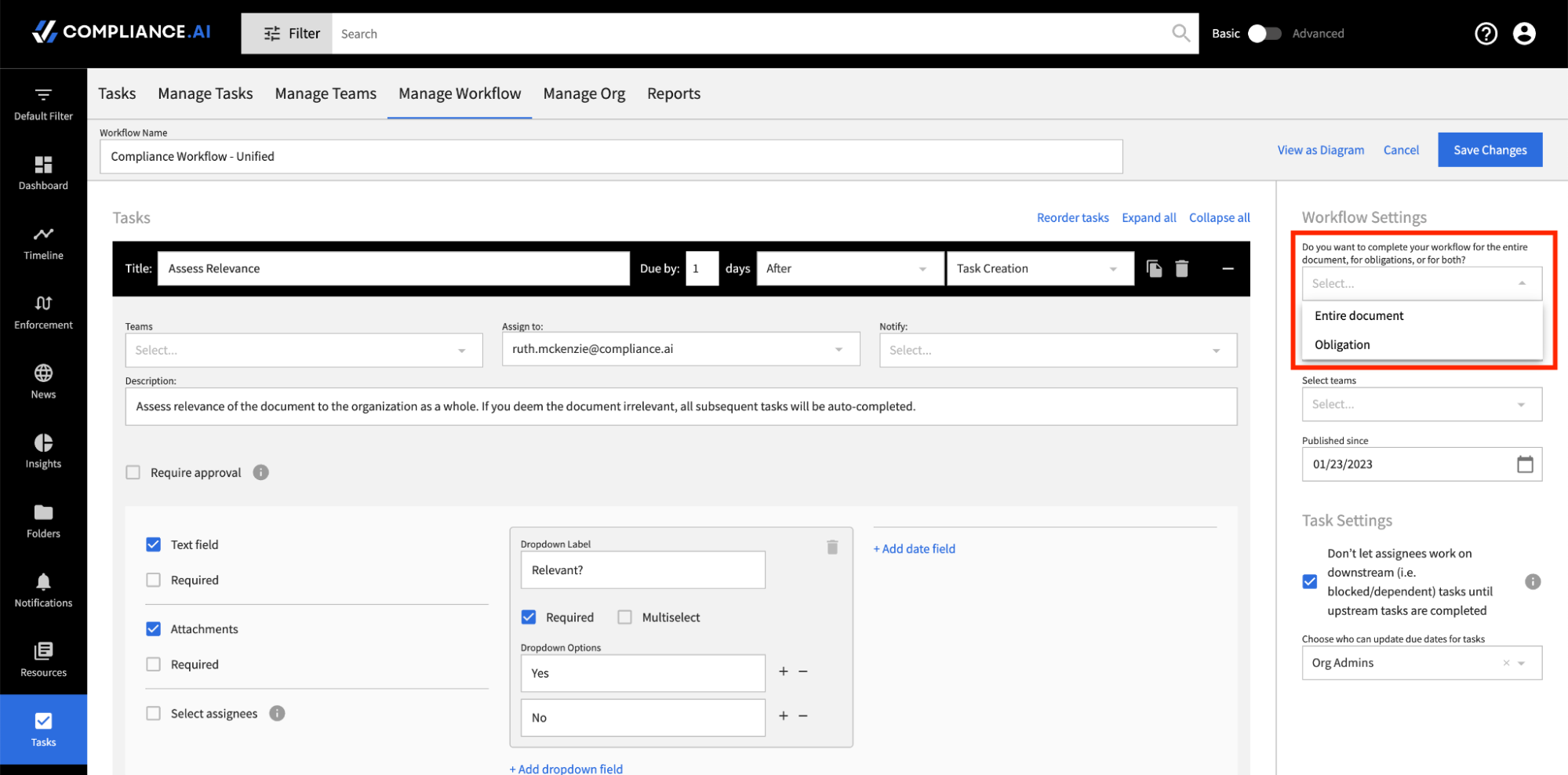Open the Notify select dropdown
1568x775 pixels.
pyautogui.click(x=1058, y=350)
